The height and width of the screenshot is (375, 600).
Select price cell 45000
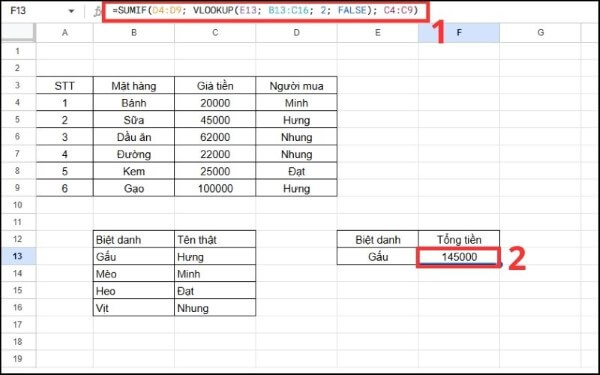pyautogui.click(x=215, y=120)
